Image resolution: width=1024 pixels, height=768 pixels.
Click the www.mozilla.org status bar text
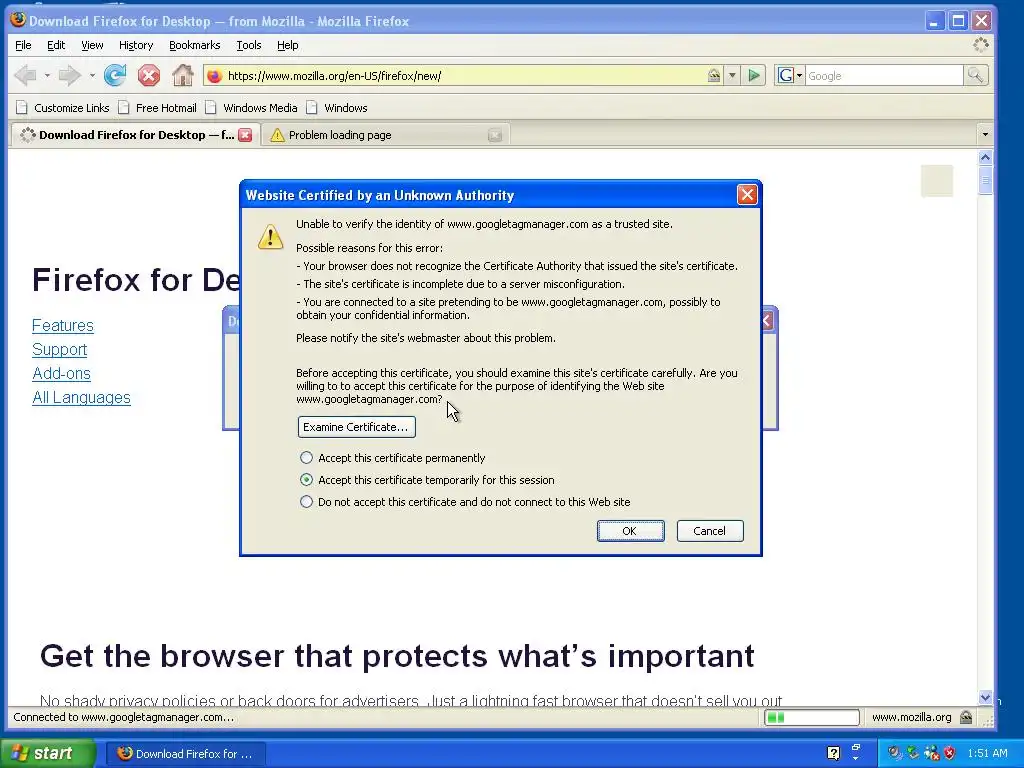[911, 717]
